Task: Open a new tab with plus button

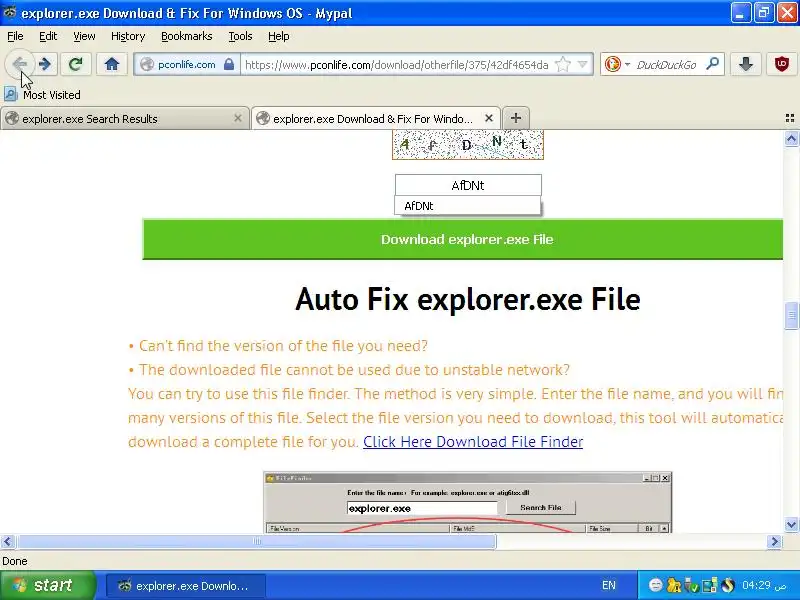Action: click(516, 118)
